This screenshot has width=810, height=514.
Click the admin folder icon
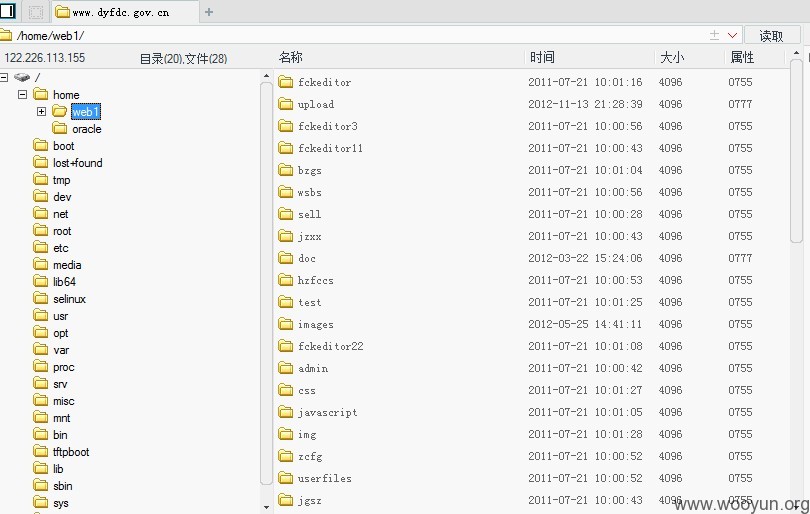tap(286, 368)
